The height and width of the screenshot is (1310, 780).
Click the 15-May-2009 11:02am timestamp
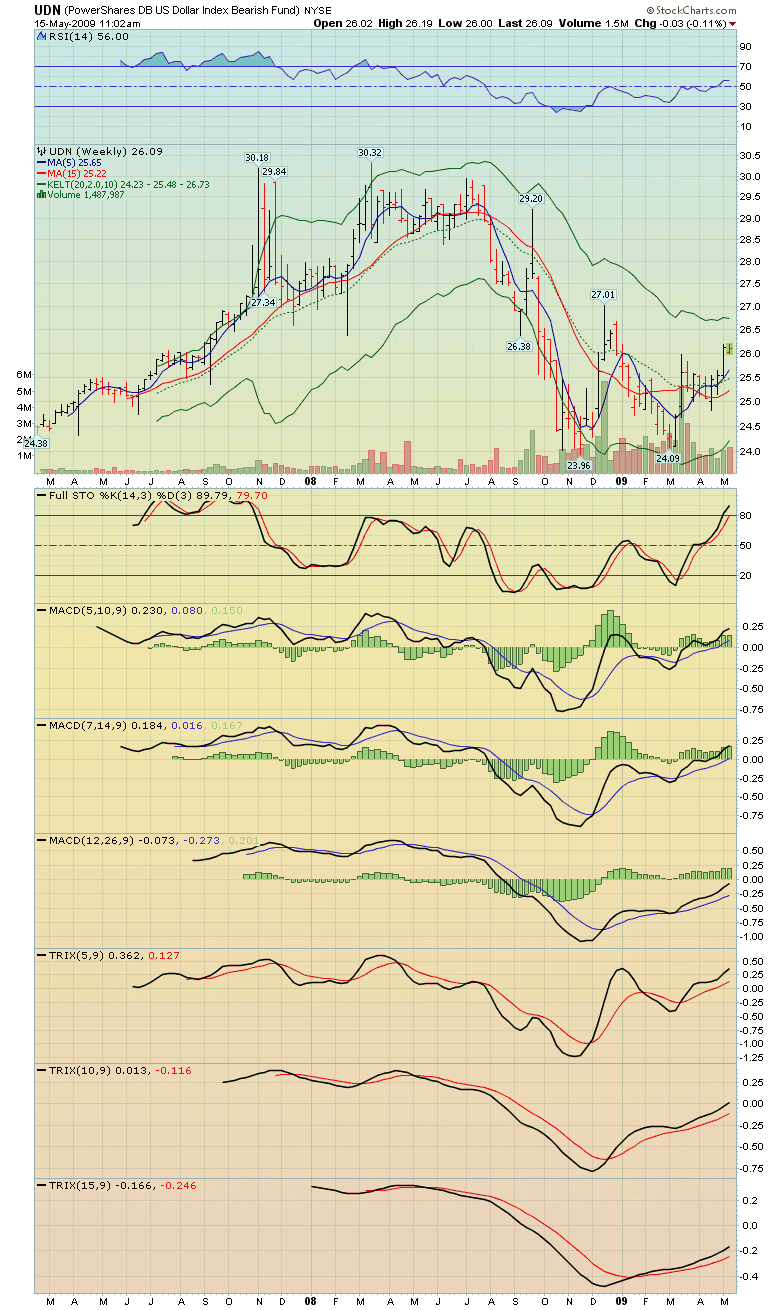point(88,22)
